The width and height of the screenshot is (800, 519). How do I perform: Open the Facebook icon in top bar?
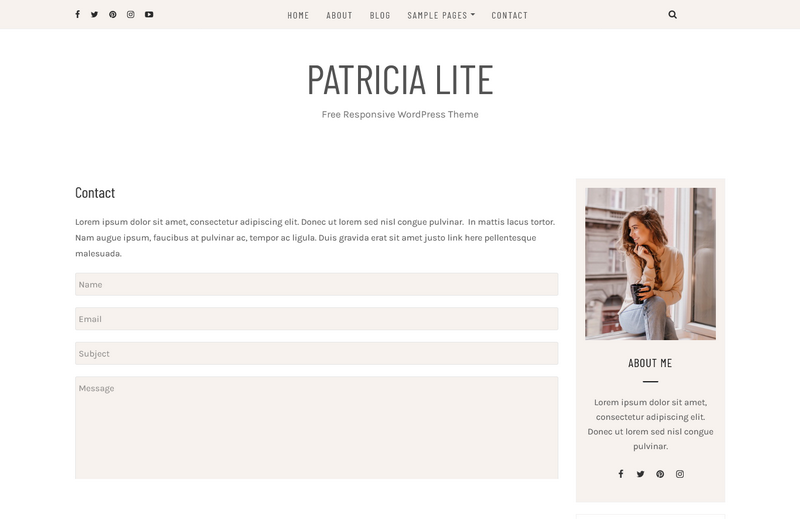[x=78, y=14]
